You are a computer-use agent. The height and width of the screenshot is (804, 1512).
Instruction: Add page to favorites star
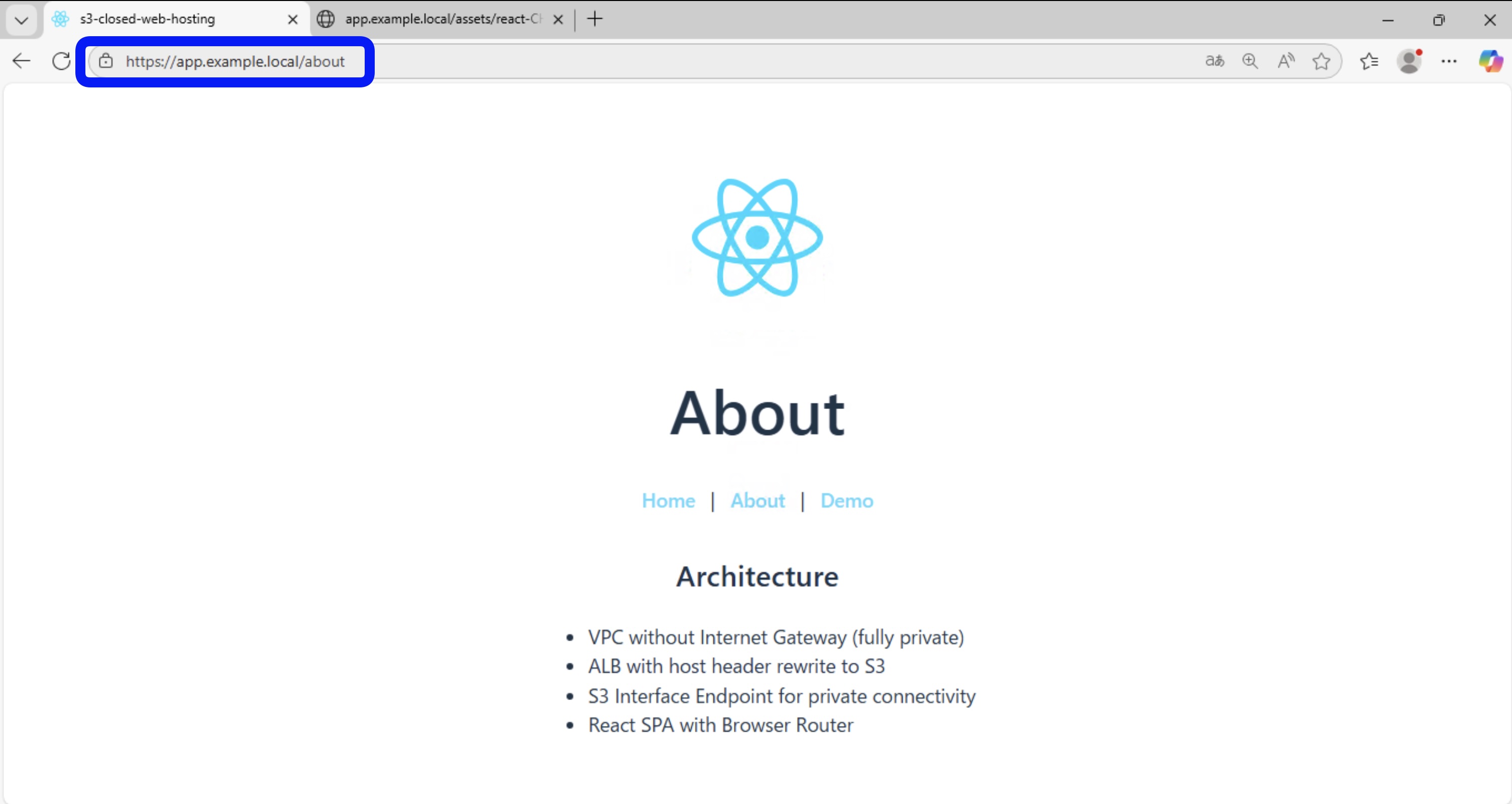click(1321, 61)
